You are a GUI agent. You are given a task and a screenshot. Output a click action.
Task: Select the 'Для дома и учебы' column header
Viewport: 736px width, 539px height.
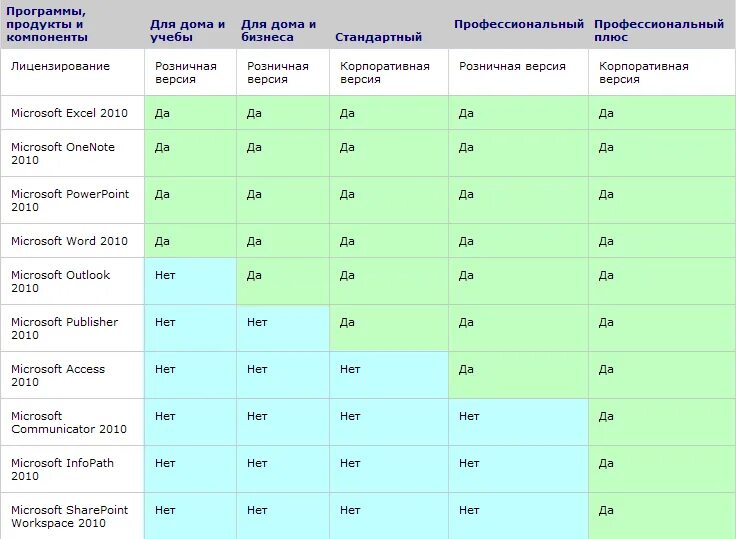[188, 31]
